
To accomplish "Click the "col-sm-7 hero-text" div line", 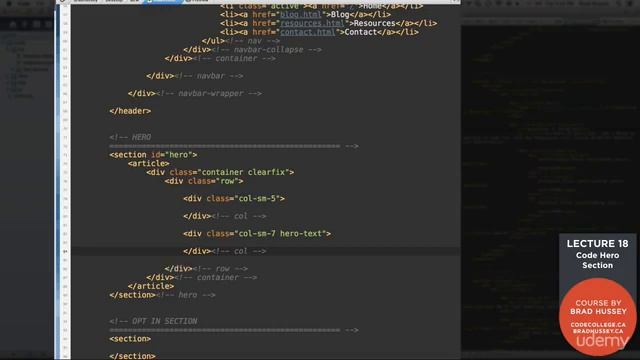I will tap(257, 234).
